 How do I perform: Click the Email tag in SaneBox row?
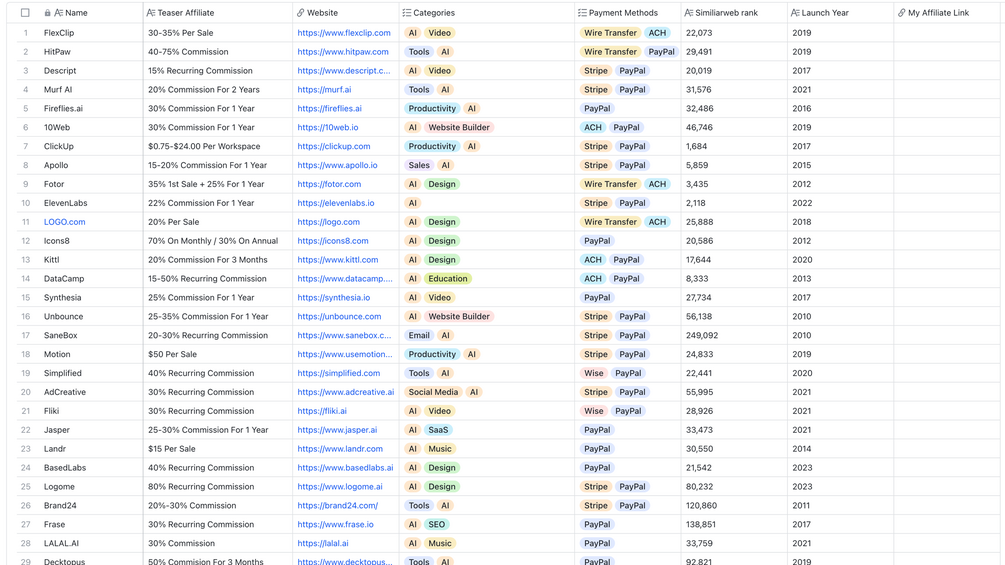coord(419,336)
